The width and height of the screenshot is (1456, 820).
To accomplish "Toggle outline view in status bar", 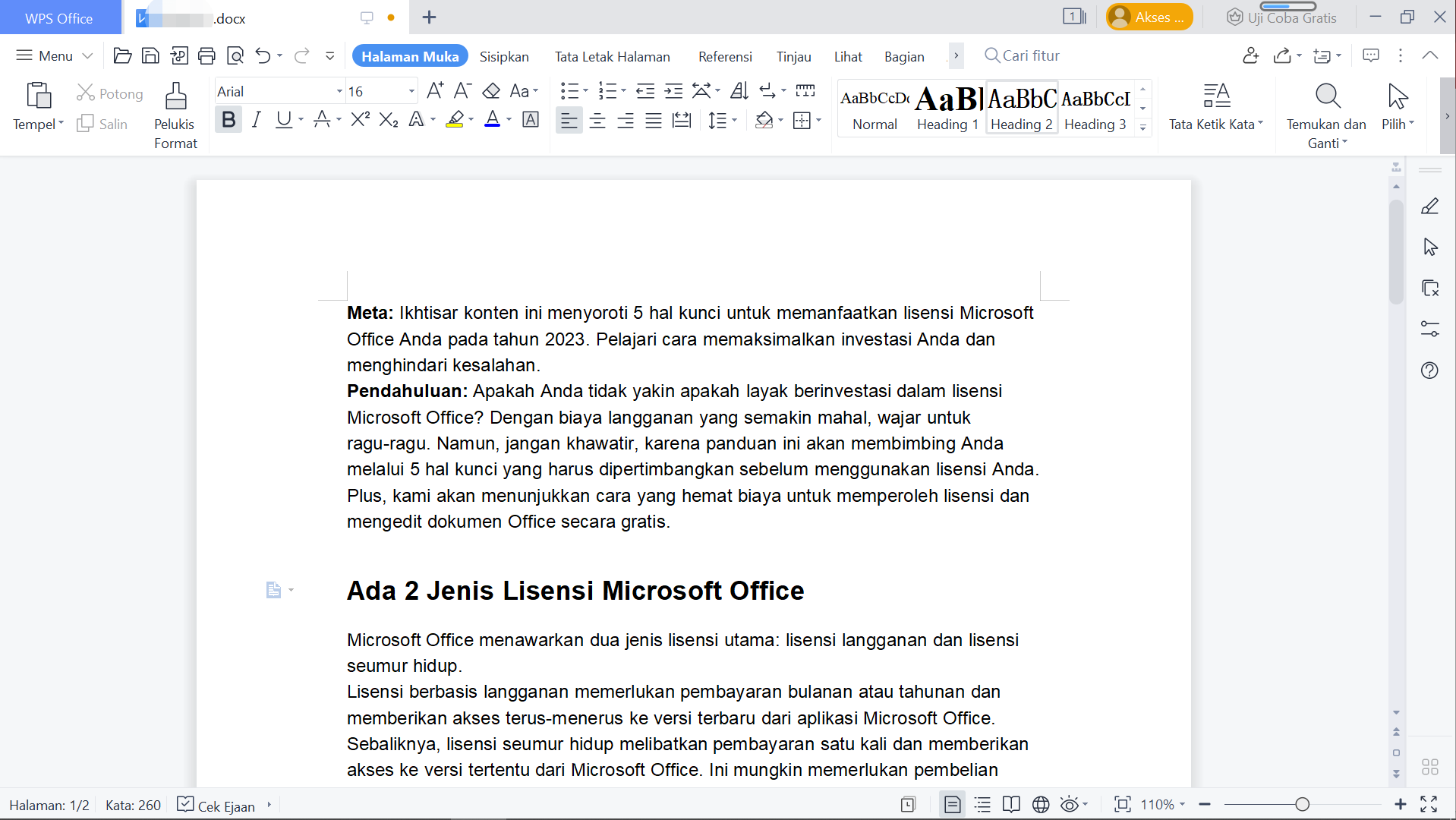I will [x=982, y=805].
